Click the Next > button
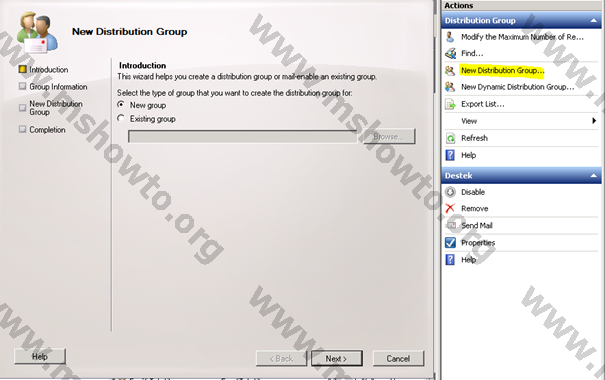 [336, 358]
